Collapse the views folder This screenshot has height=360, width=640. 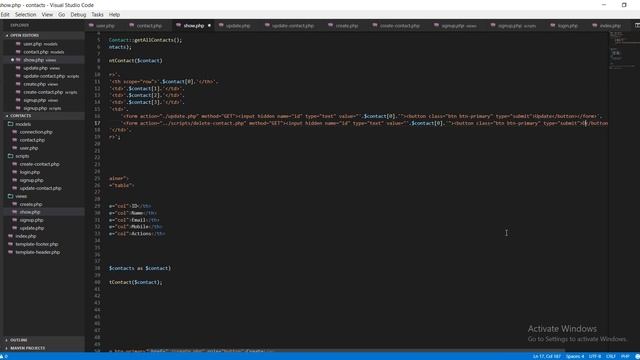point(21,196)
